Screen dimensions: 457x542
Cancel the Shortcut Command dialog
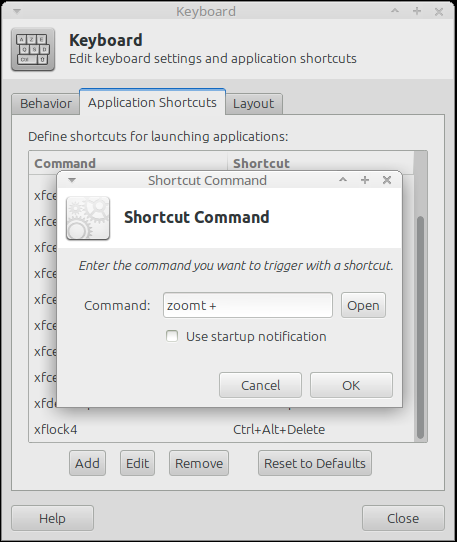[x=260, y=385]
